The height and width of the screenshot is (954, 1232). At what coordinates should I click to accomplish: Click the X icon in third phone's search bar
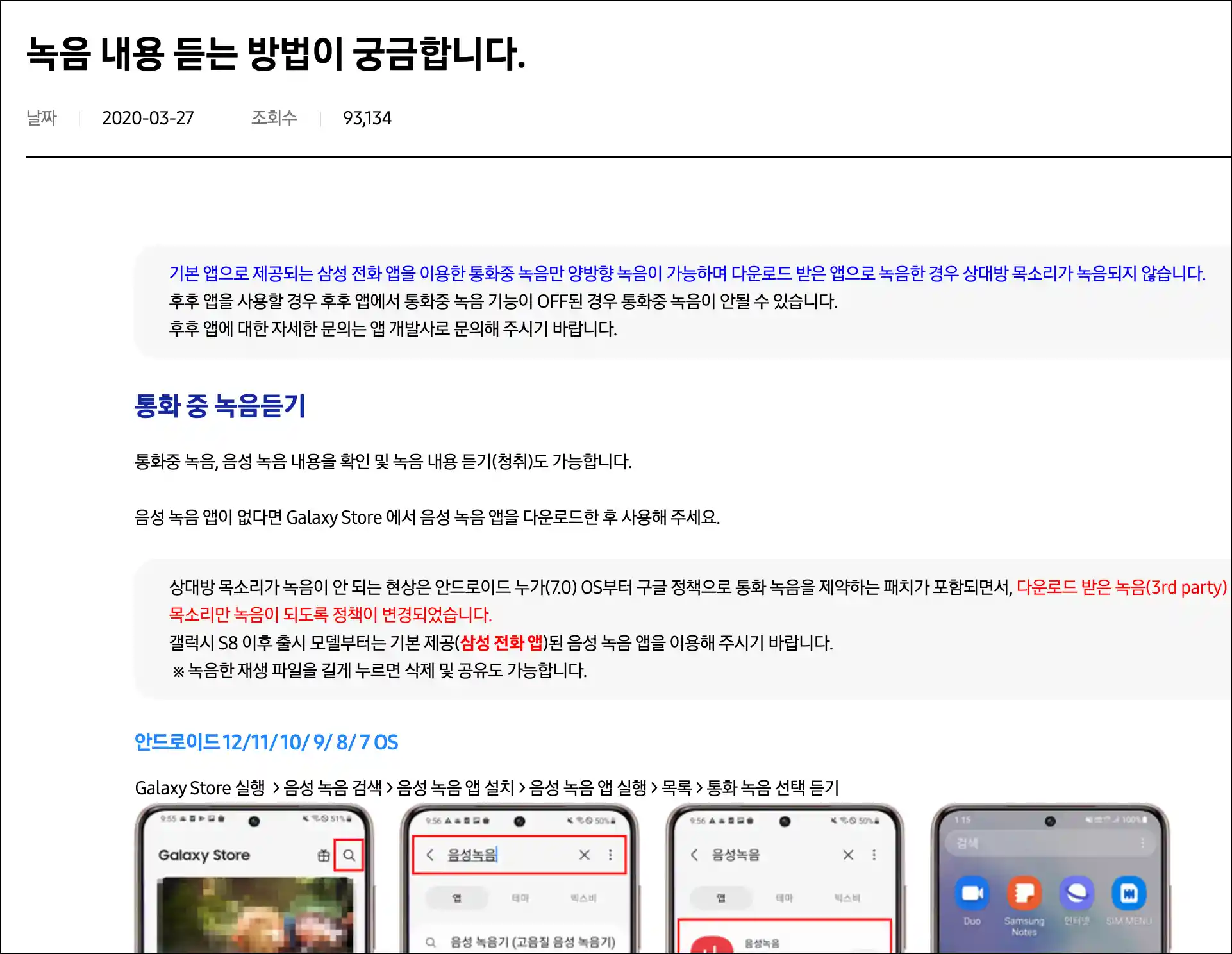pos(848,855)
